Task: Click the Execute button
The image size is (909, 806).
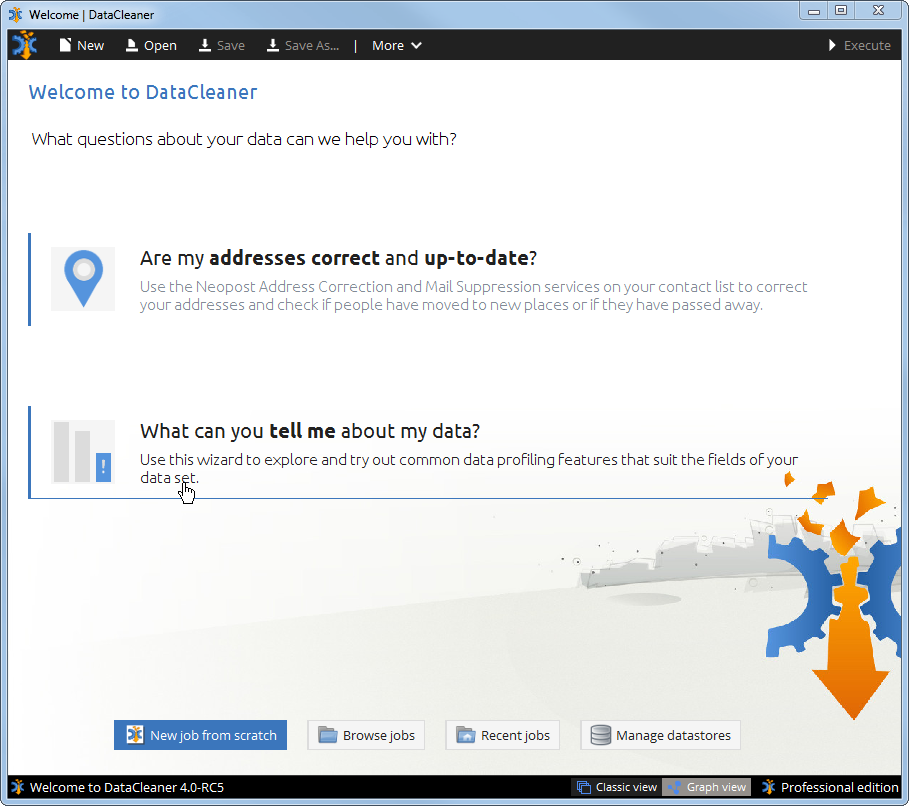Action: 859,45
